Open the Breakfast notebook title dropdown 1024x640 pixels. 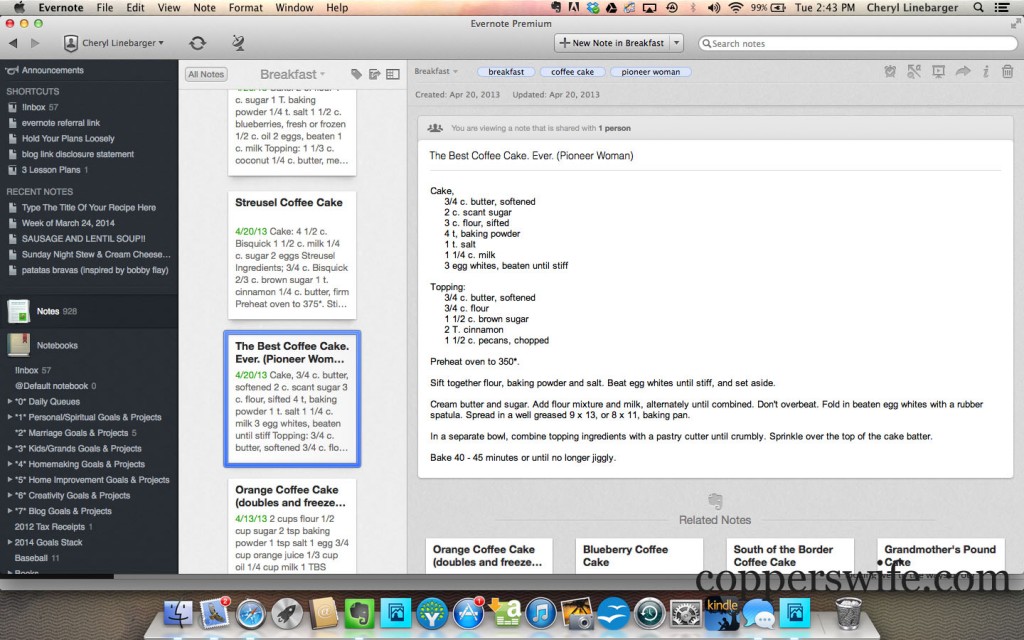293,74
